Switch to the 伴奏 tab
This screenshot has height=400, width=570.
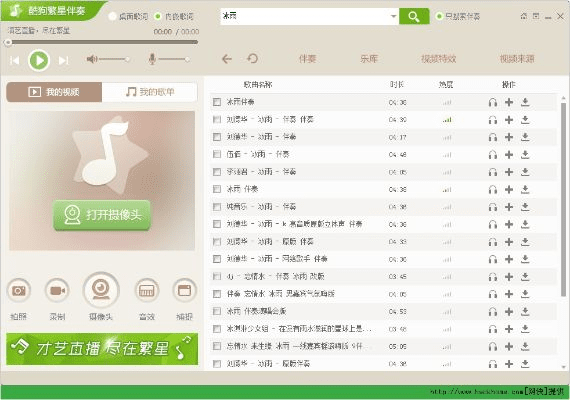[x=308, y=59]
